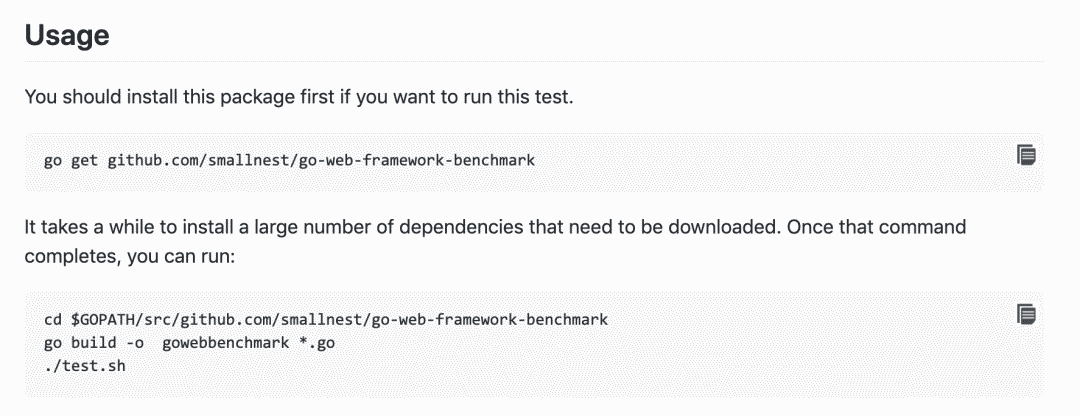Click the go build -o command line
The width and height of the screenshot is (1080, 416).
coord(189,343)
